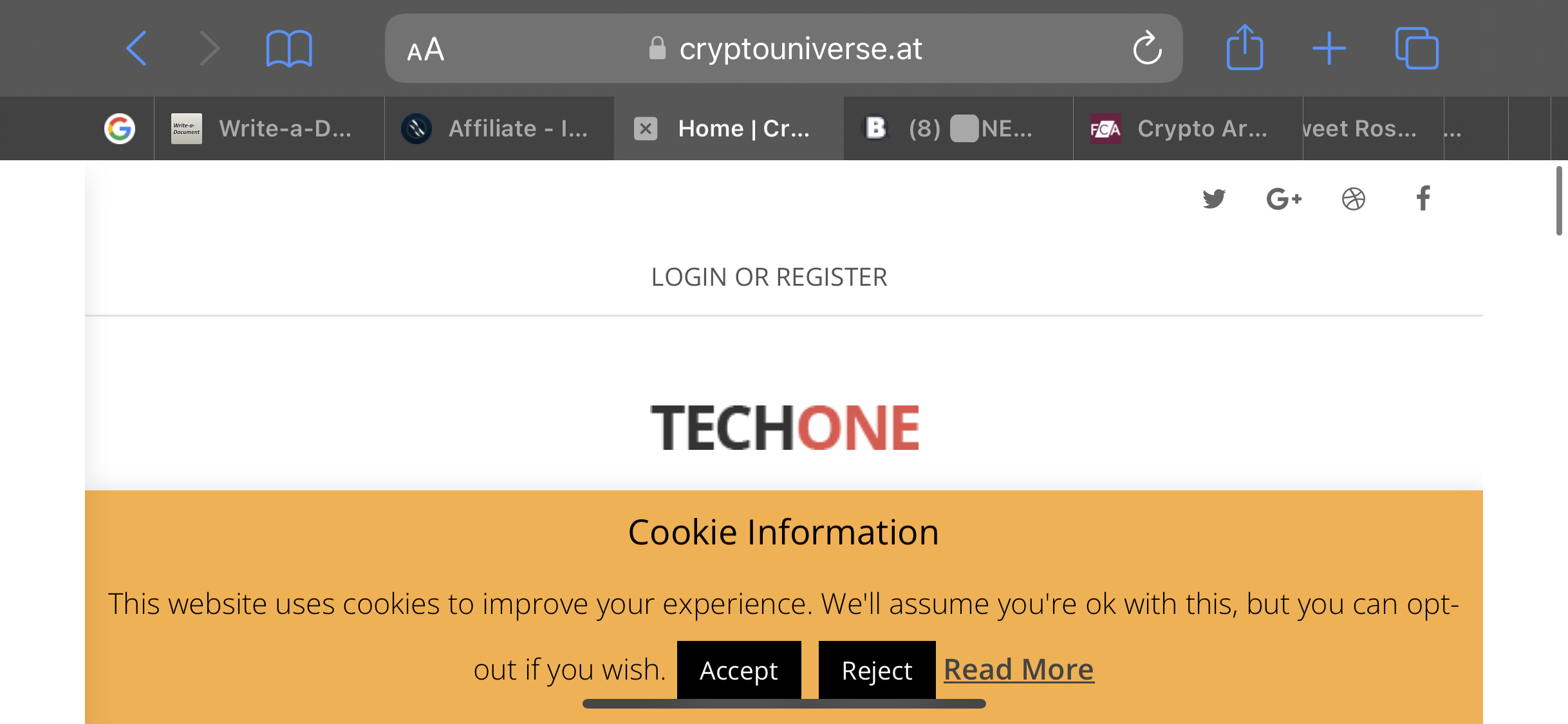This screenshot has width=1568, height=724.
Task: Accept the cookie notice
Action: [x=739, y=670]
